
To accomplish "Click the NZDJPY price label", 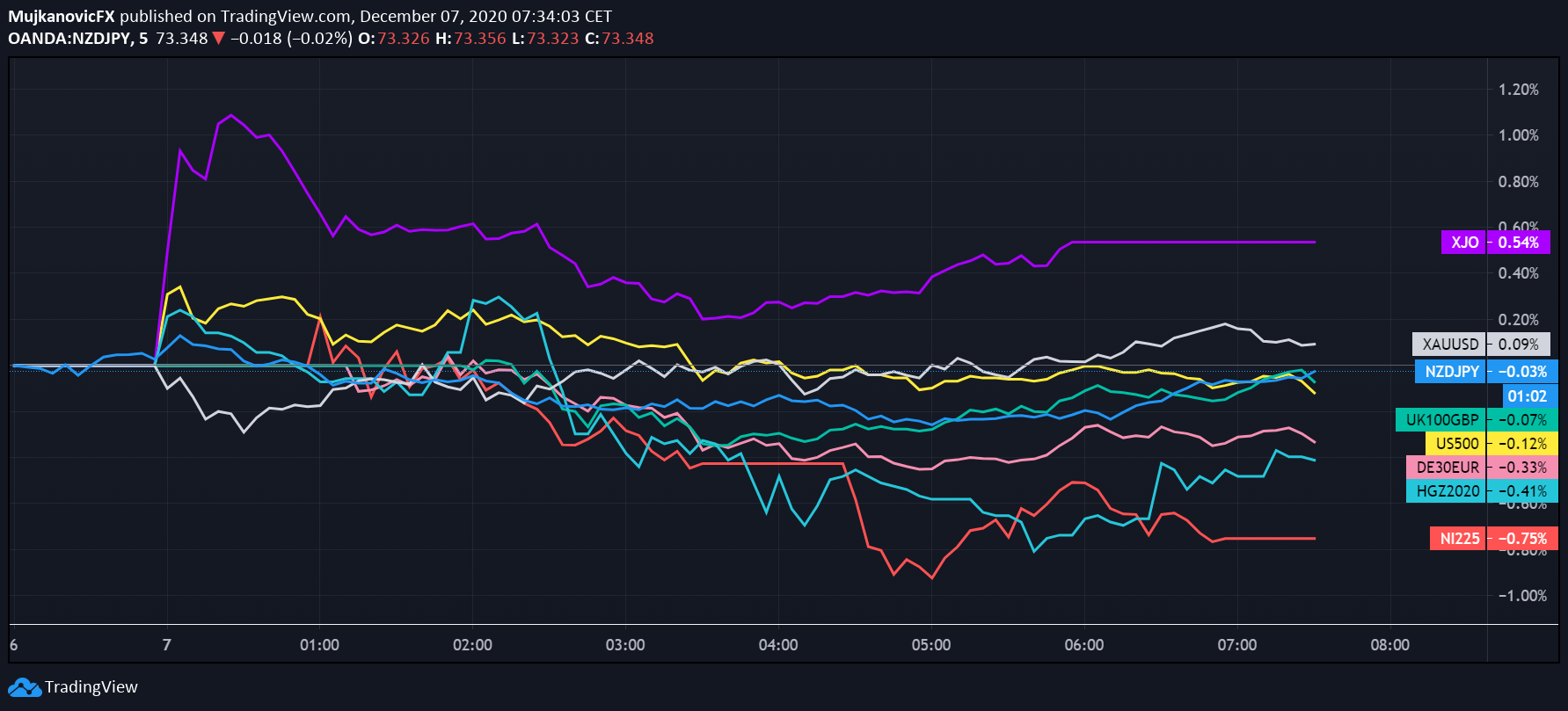I will pos(1451,372).
